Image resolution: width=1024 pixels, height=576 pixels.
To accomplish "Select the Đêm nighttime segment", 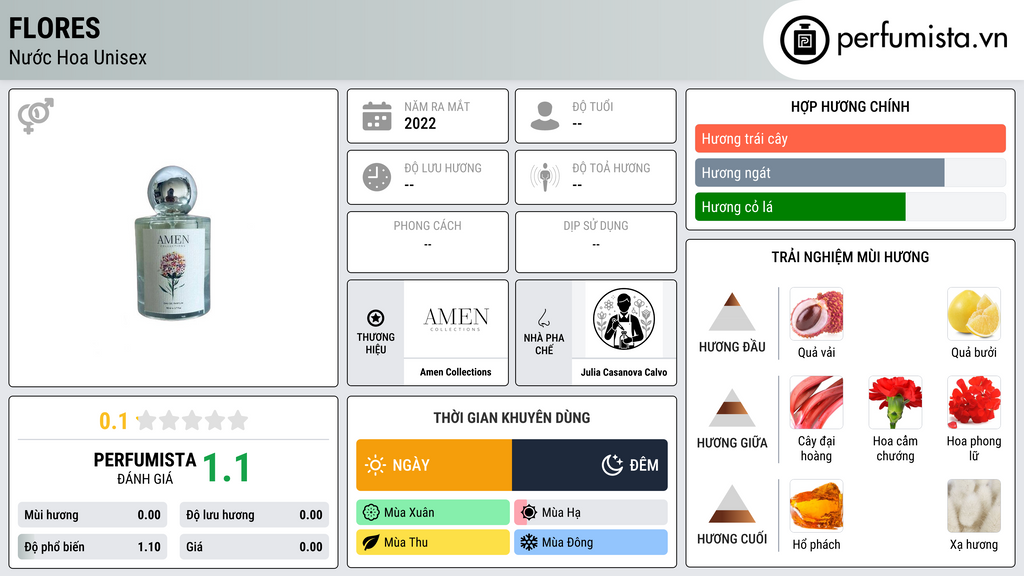I will click(590, 465).
